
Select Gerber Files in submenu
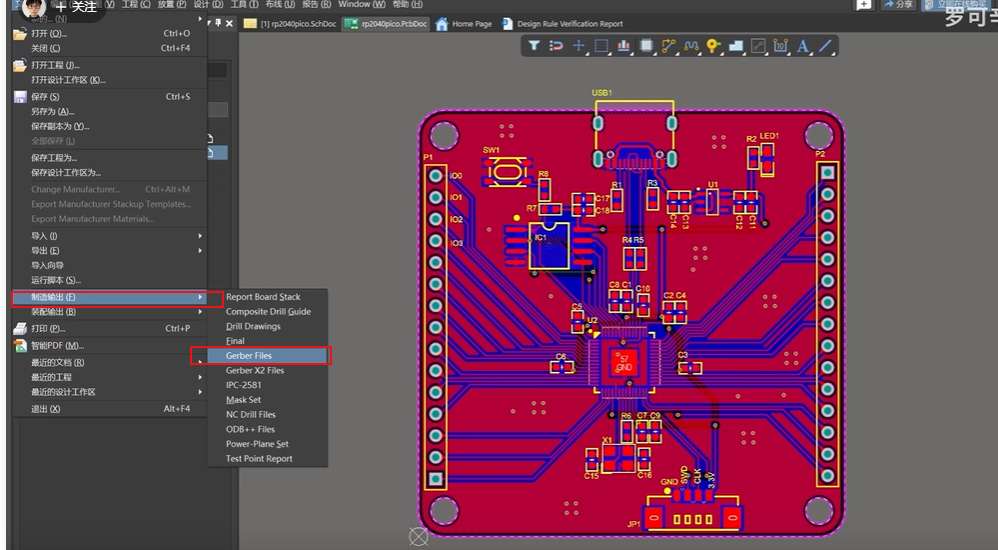267,355
